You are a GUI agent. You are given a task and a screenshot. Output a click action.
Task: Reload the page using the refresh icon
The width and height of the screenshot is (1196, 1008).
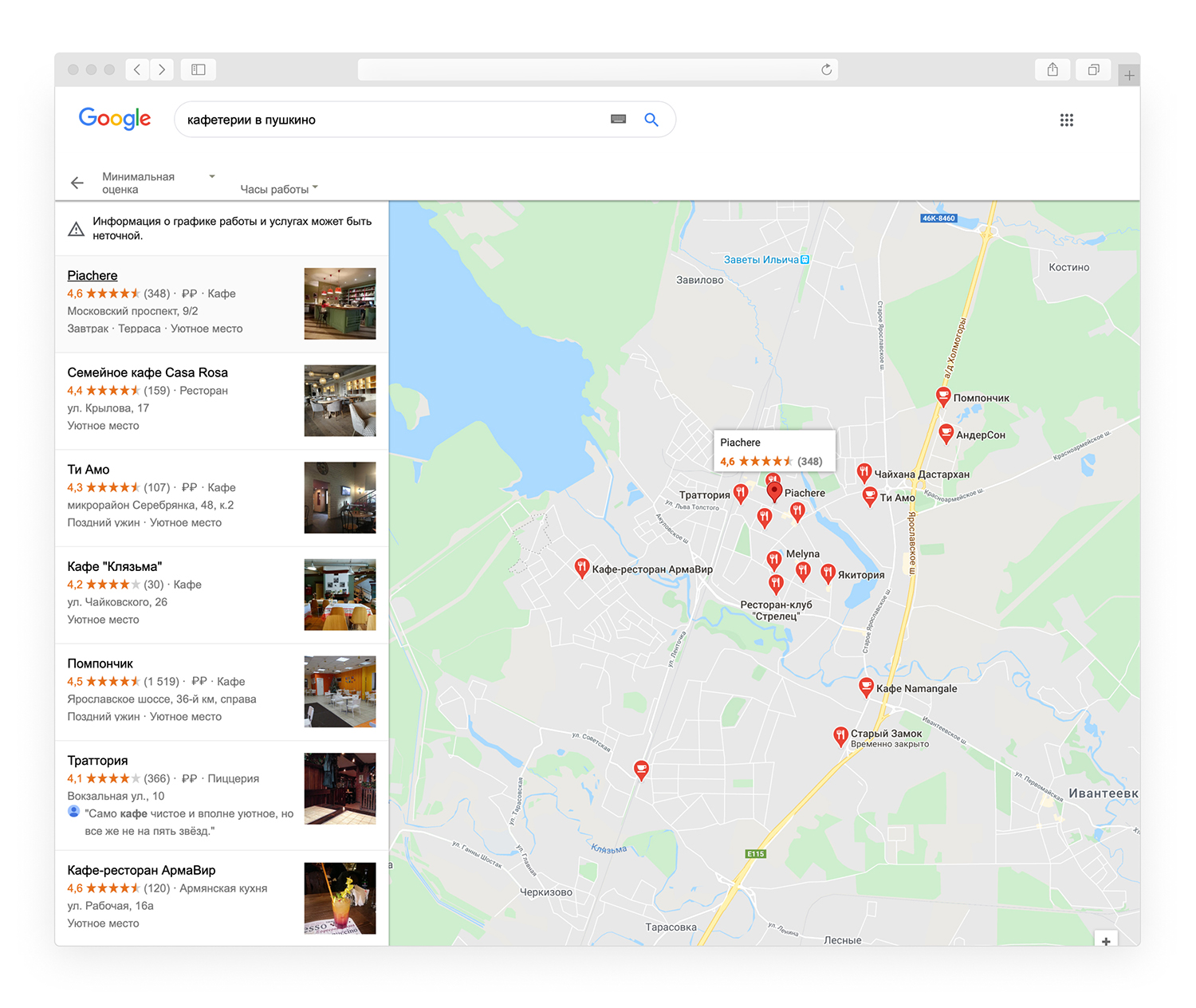click(826, 70)
